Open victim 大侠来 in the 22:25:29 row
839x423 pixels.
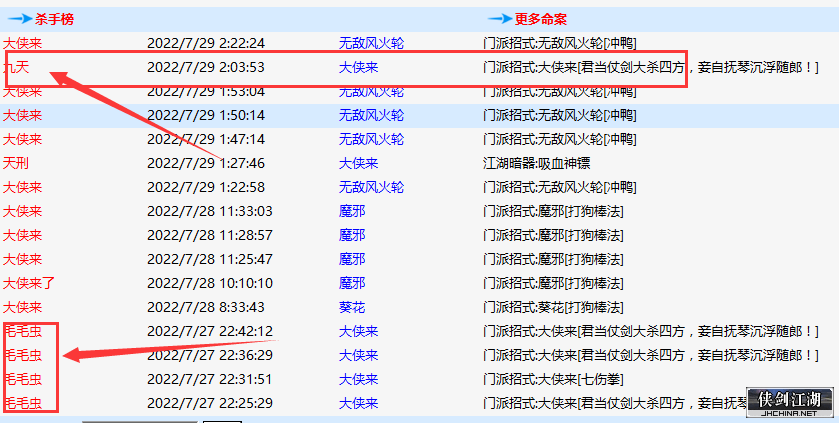click(x=359, y=403)
